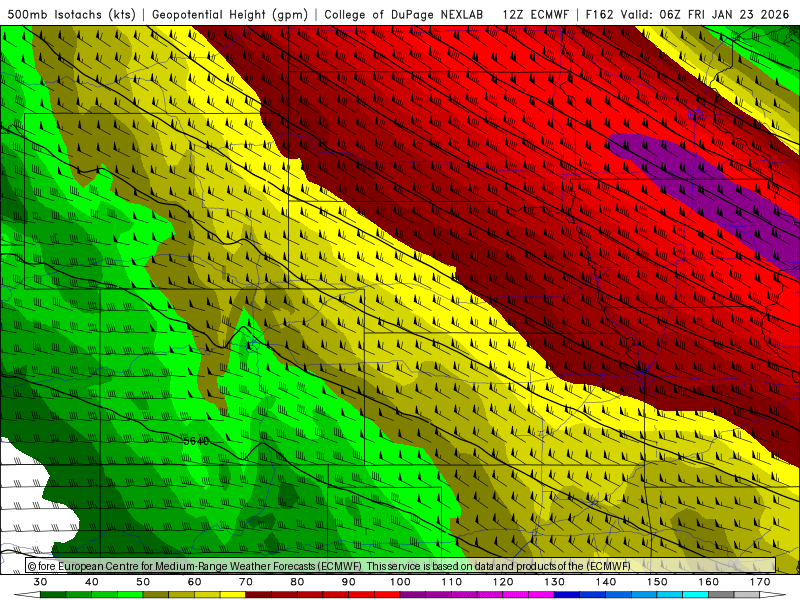Click the "100" value on the color scale

[400, 582]
